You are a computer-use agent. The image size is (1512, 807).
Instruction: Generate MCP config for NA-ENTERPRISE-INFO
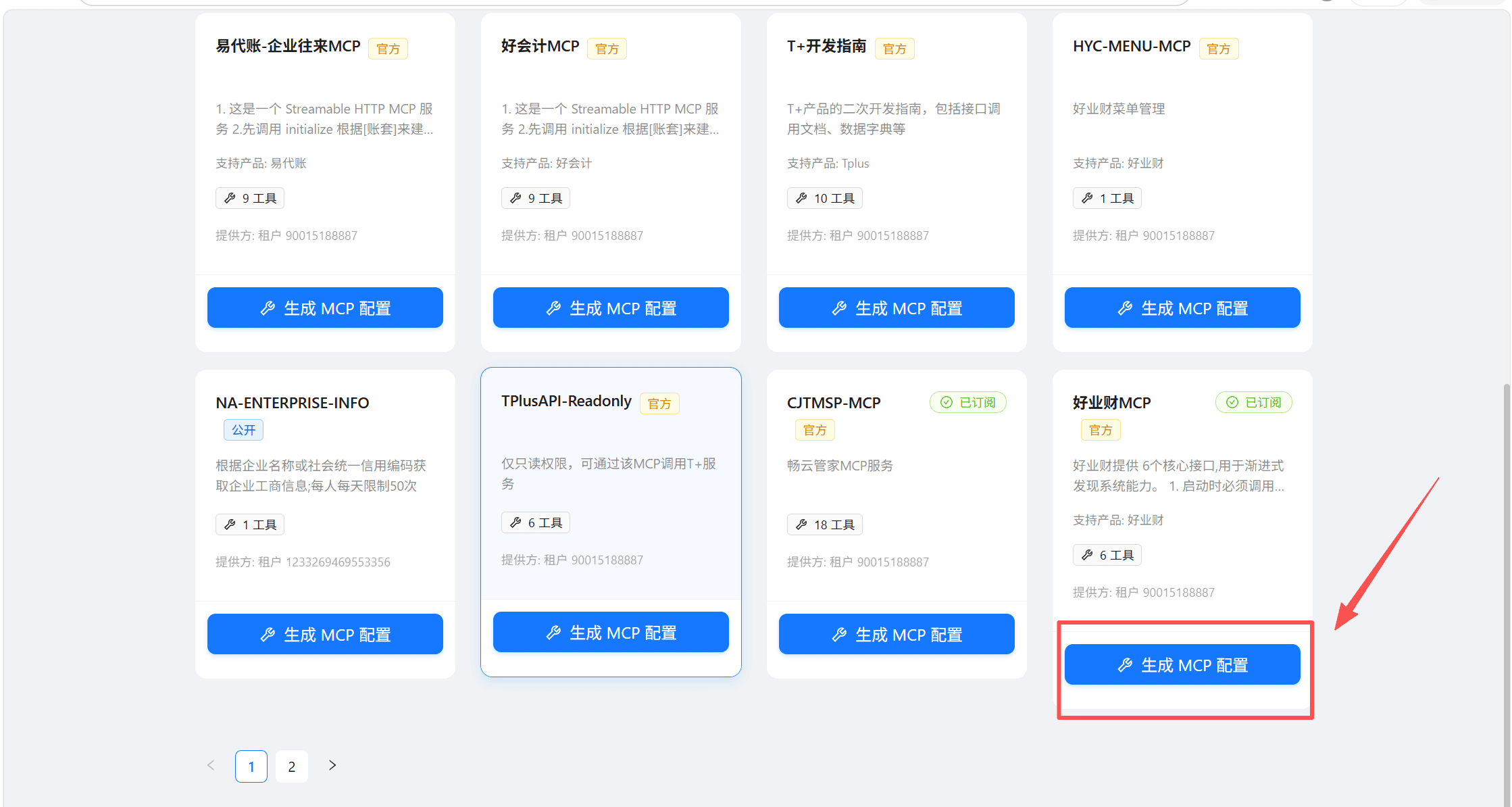325,634
